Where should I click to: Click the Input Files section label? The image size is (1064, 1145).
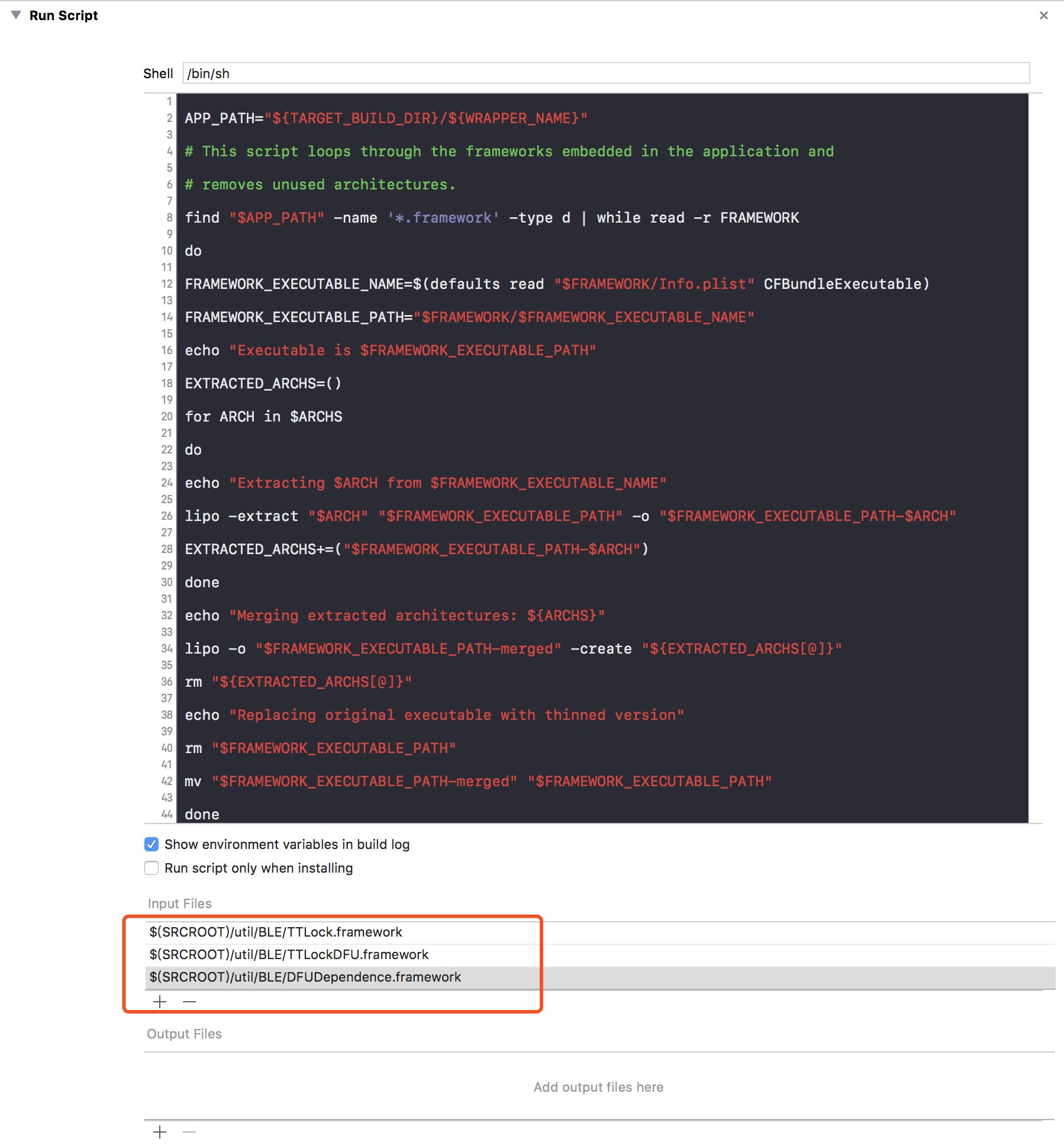click(x=180, y=903)
